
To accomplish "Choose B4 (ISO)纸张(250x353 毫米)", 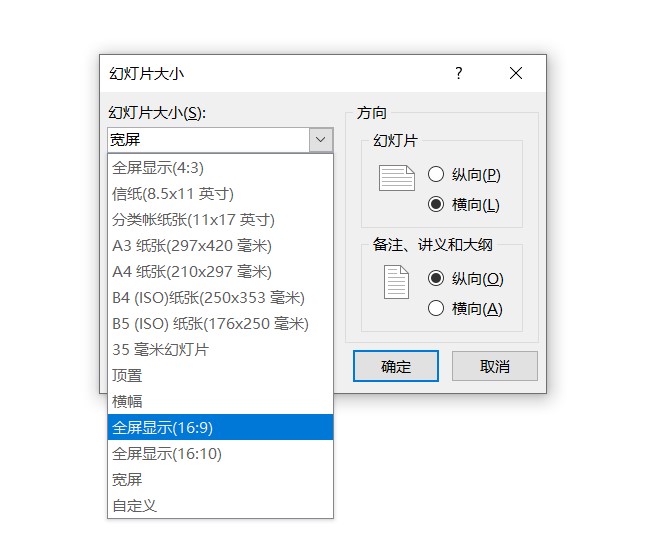I will coord(220,297).
